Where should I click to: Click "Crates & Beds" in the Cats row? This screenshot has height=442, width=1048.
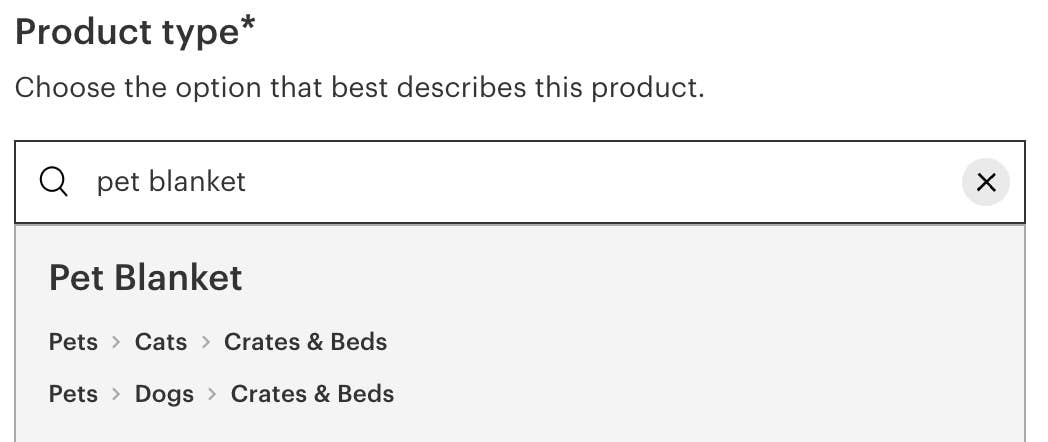point(305,342)
